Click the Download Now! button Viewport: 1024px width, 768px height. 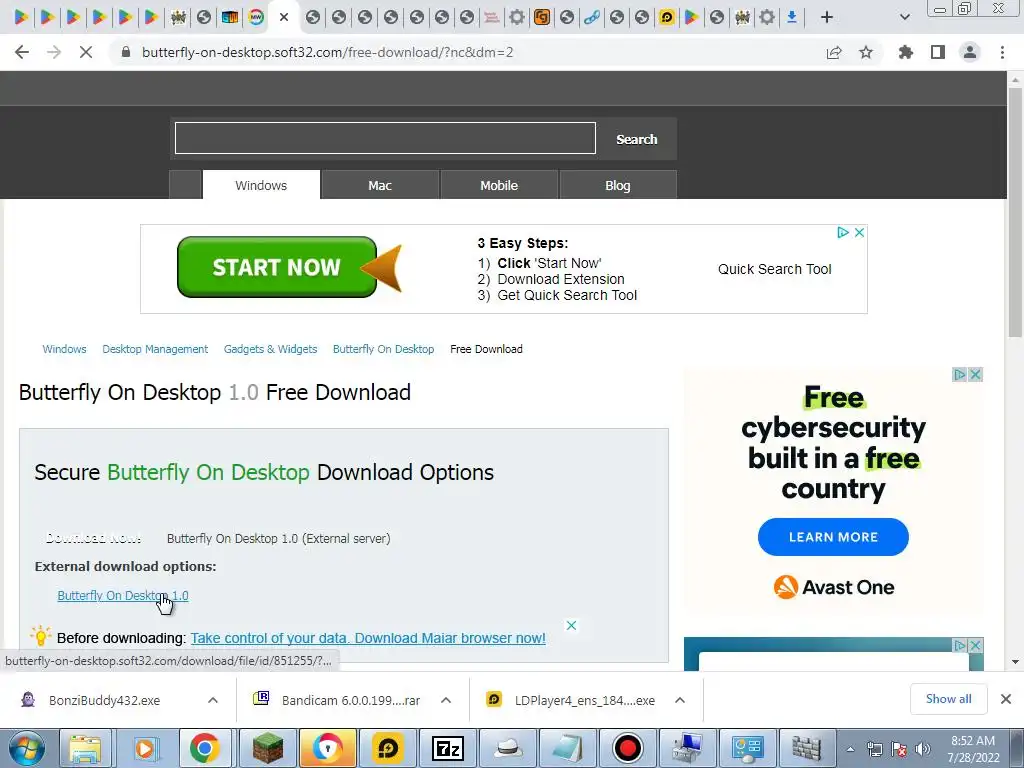[x=93, y=538]
